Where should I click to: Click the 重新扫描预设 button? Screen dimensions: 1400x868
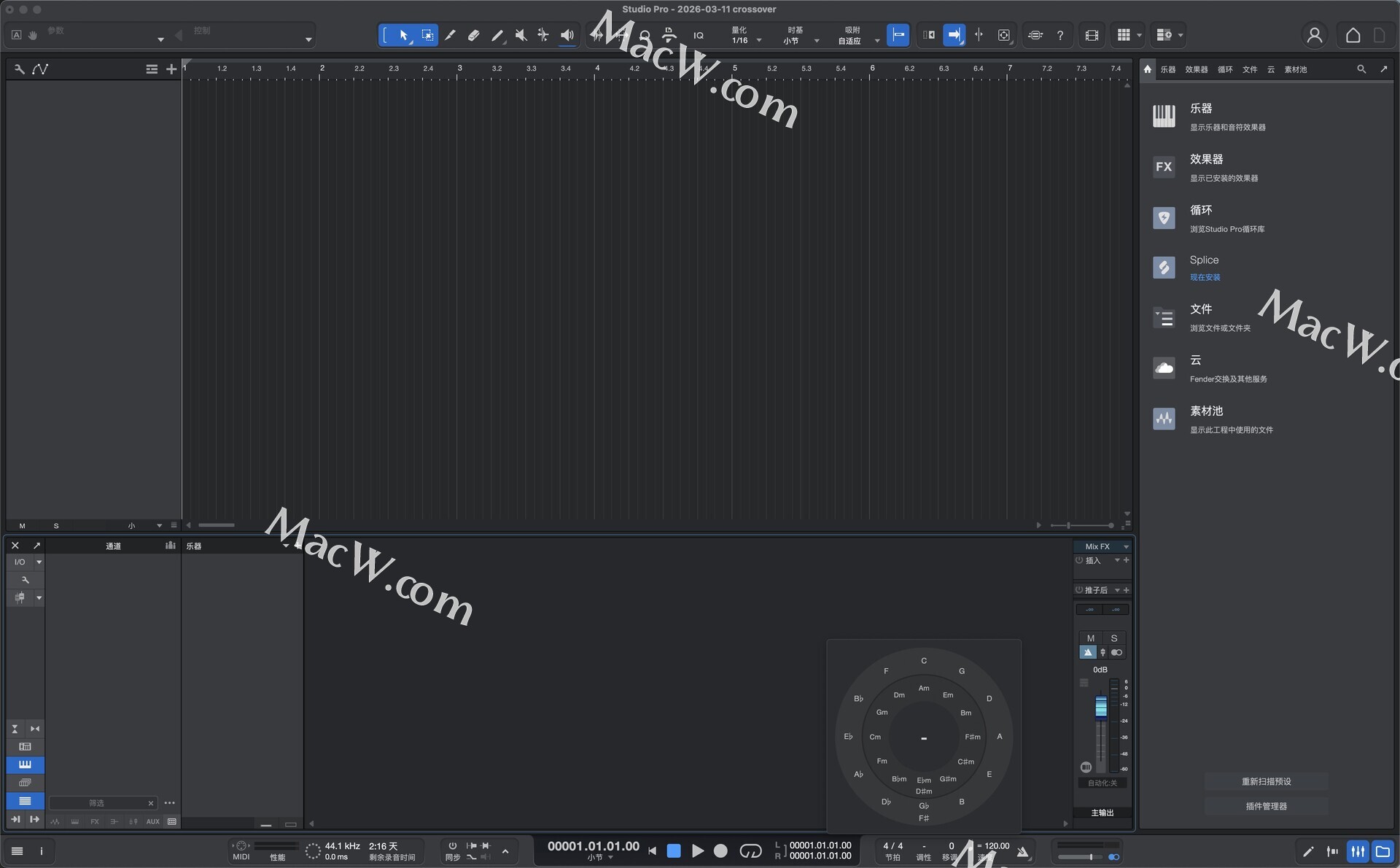(1266, 781)
